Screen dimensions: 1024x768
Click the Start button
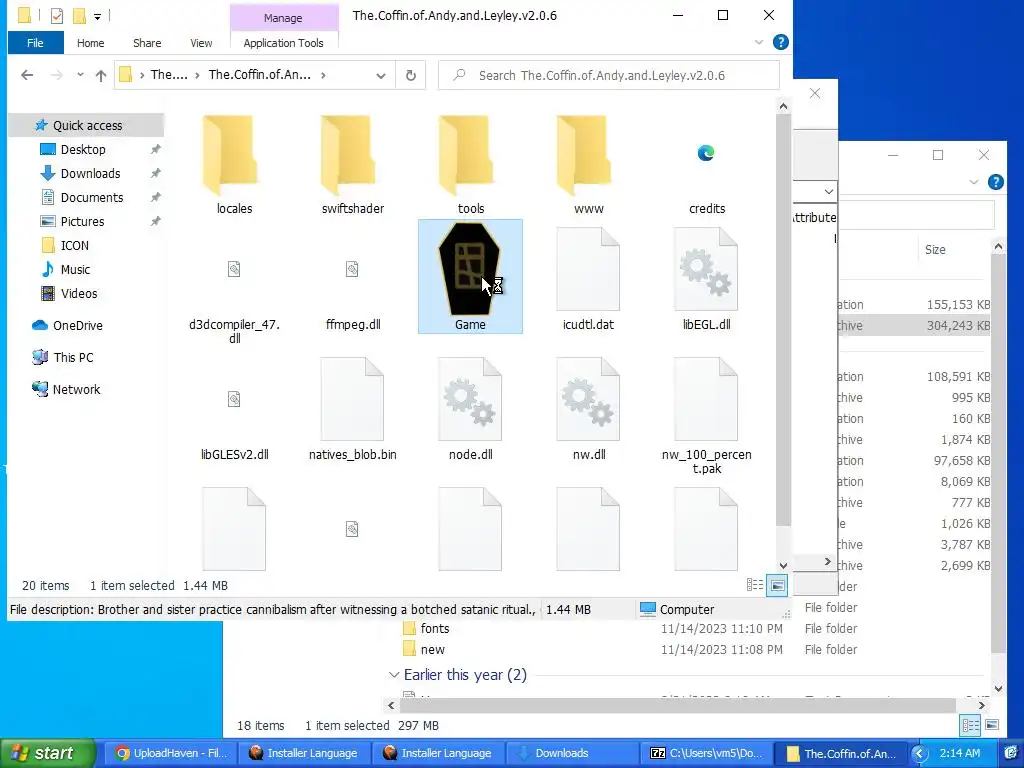pyautogui.click(x=47, y=753)
